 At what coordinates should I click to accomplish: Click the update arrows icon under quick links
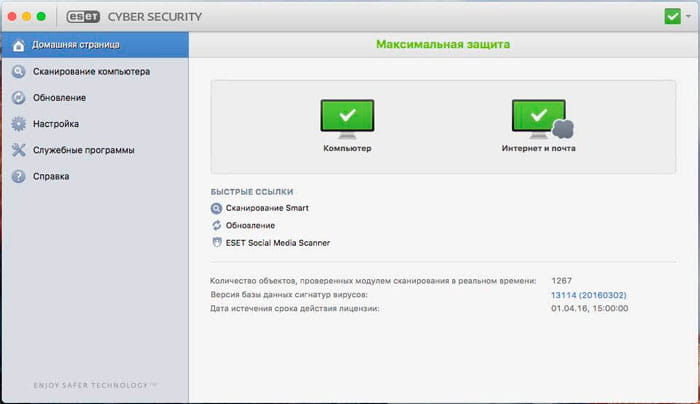pos(217,225)
